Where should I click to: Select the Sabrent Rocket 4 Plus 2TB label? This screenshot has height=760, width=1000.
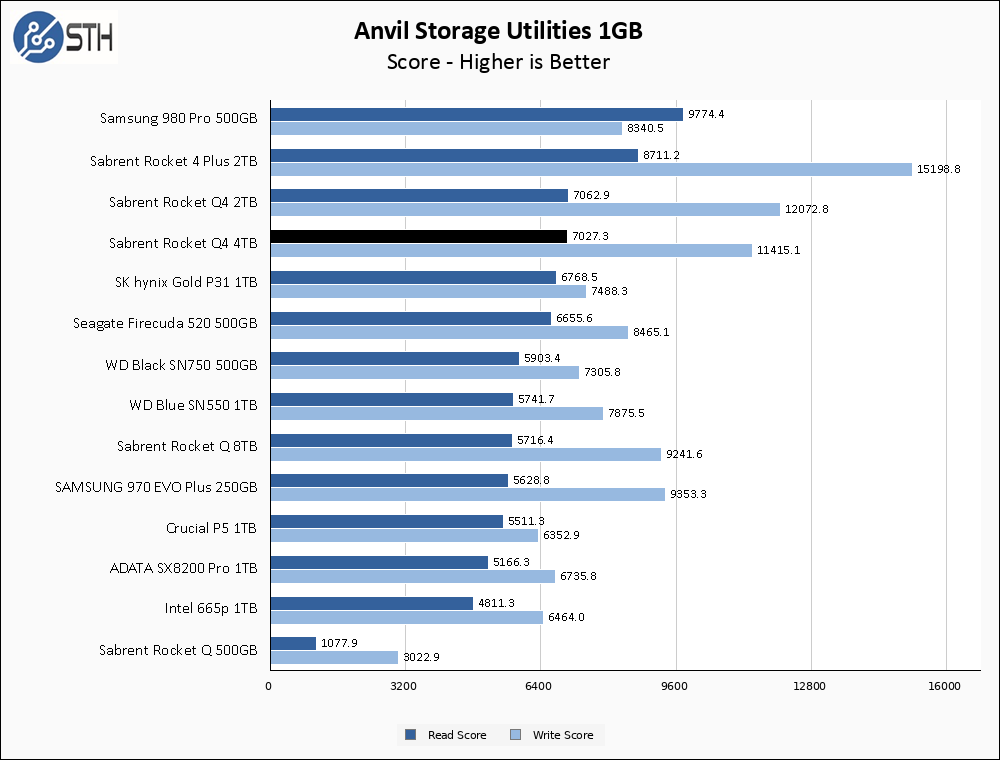[x=173, y=161]
